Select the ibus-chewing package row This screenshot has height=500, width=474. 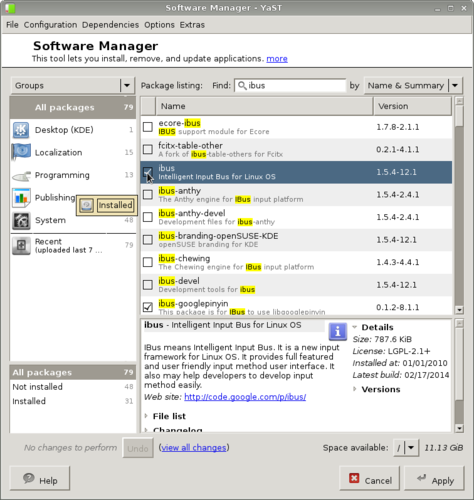click(296, 262)
